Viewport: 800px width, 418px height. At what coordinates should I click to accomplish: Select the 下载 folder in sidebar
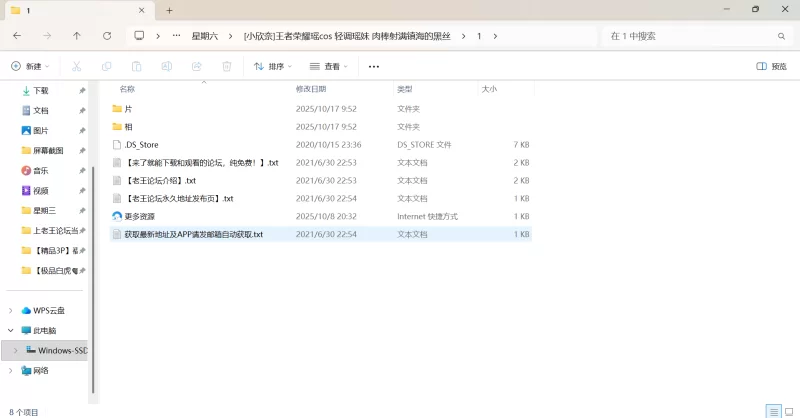pos(40,90)
